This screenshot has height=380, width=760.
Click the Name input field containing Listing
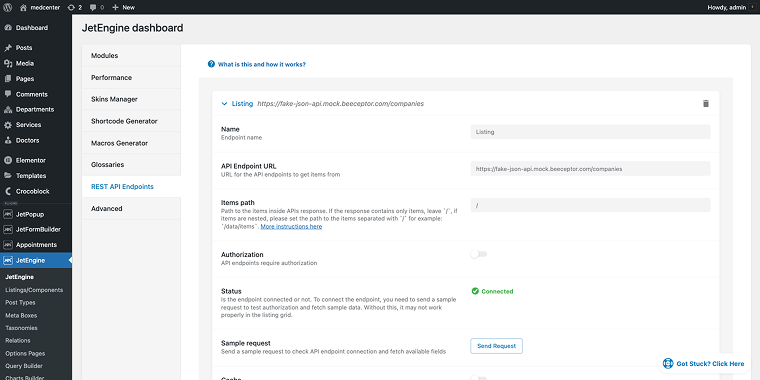pos(590,132)
